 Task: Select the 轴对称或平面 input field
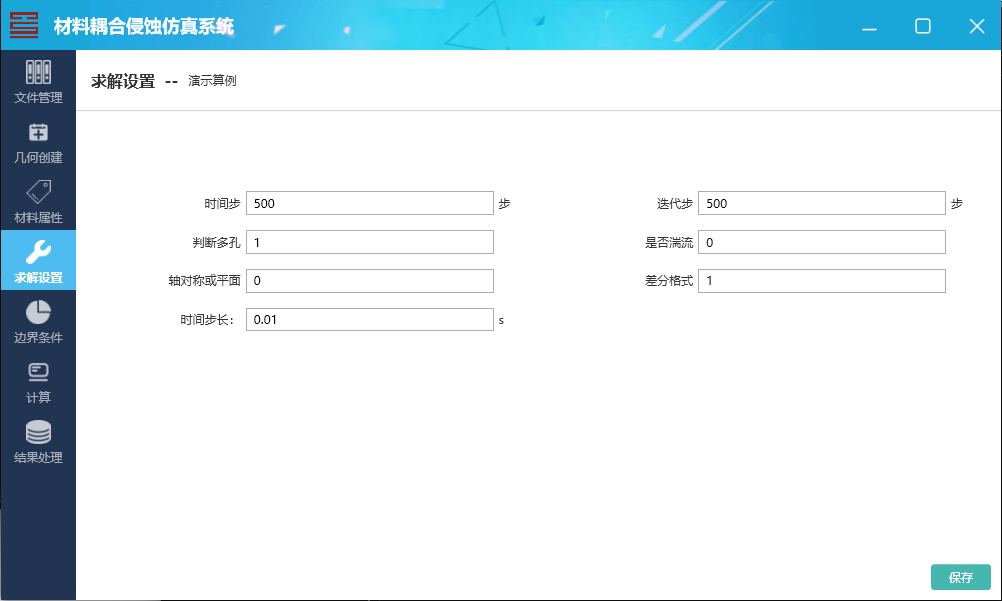point(369,281)
